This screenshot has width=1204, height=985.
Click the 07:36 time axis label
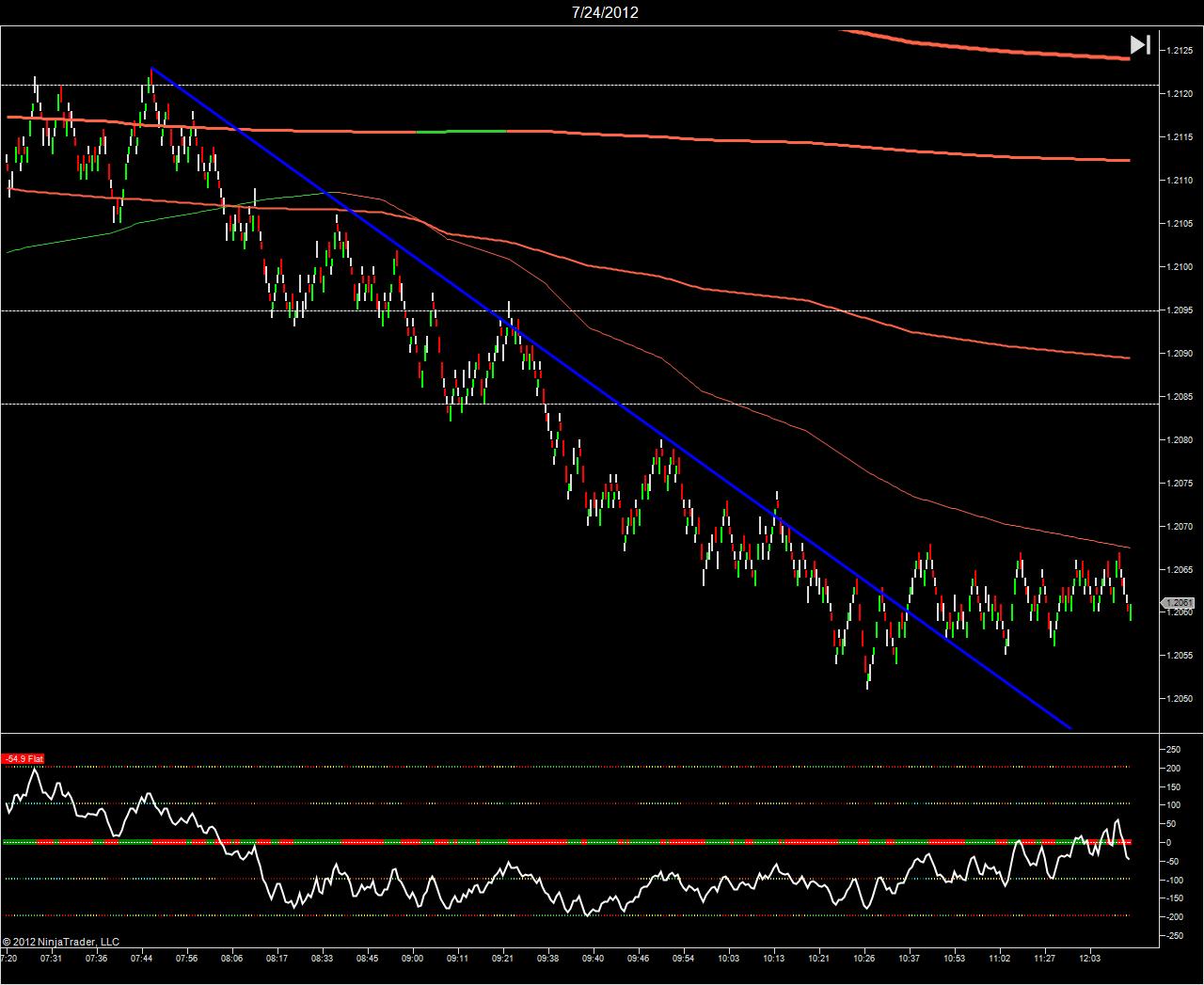(x=96, y=958)
